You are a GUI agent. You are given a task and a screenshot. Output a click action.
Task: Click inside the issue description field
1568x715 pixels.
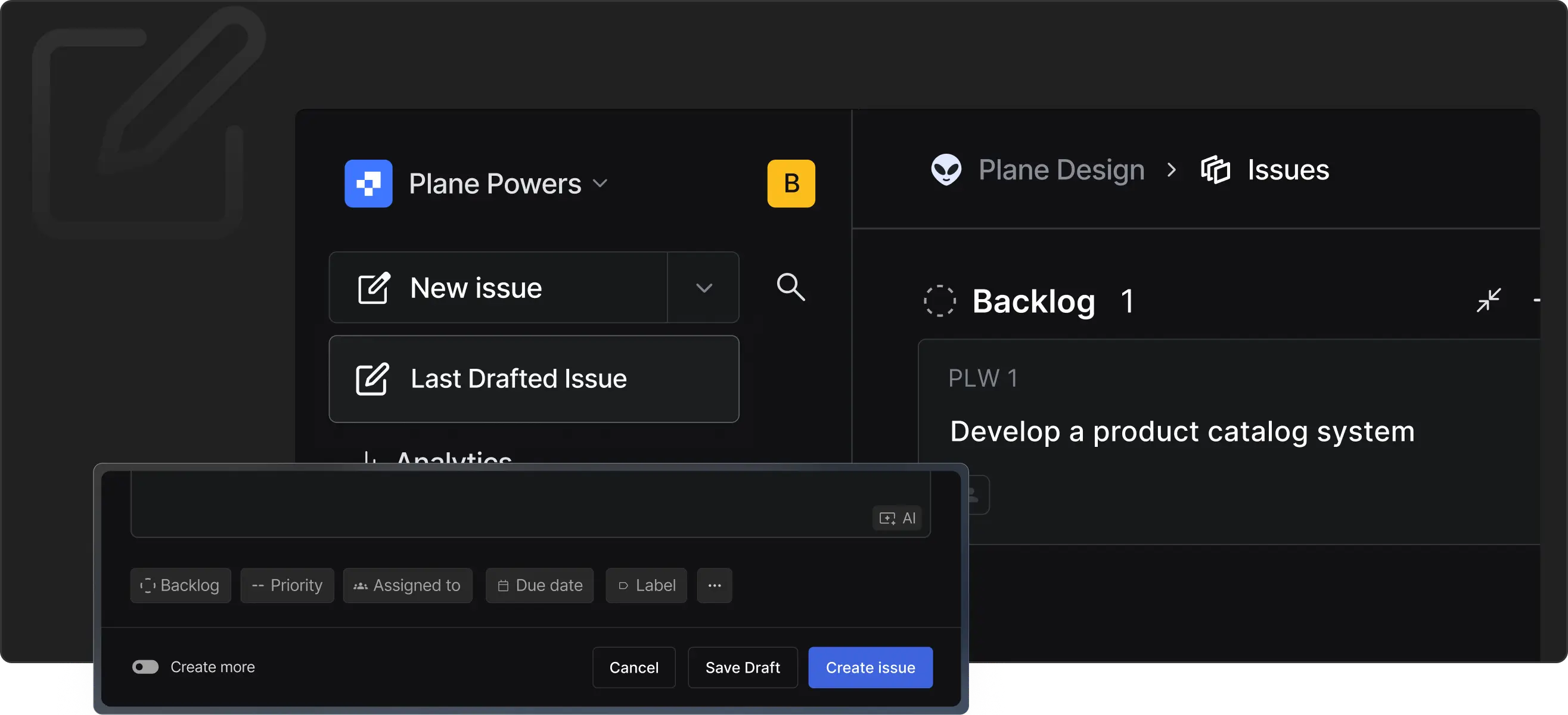click(530, 505)
